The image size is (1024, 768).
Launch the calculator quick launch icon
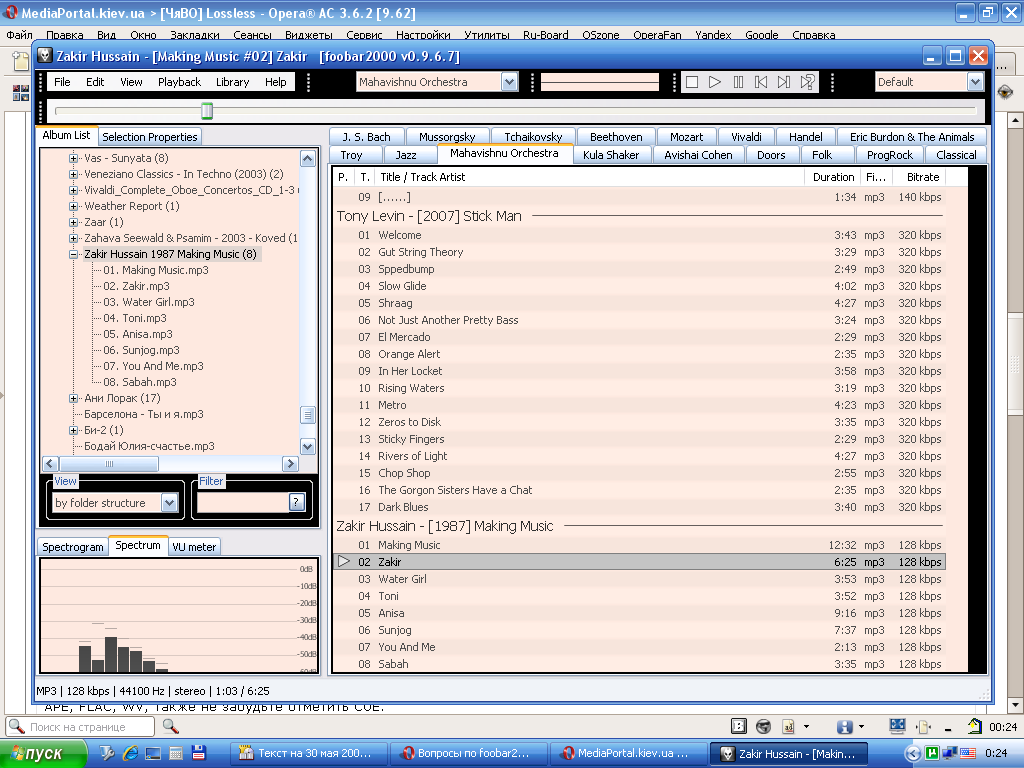click(176, 753)
